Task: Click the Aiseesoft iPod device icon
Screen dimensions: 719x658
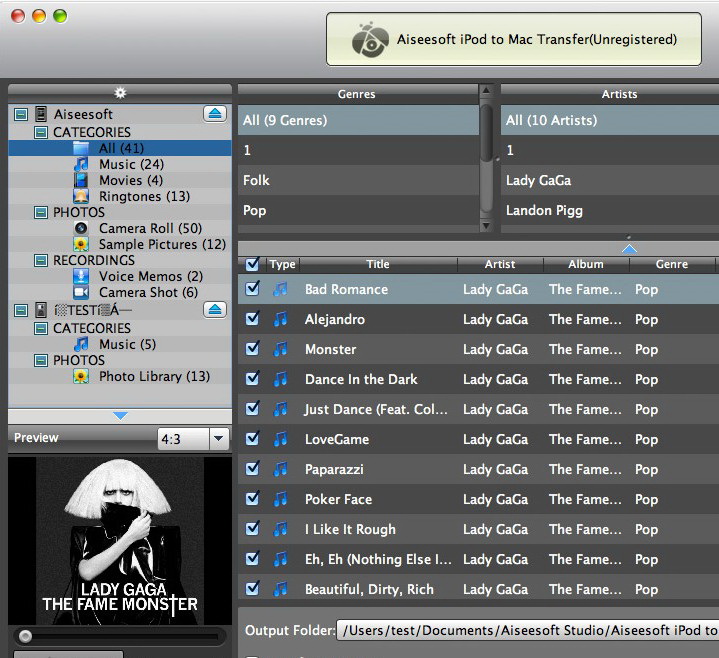Action: [41, 114]
